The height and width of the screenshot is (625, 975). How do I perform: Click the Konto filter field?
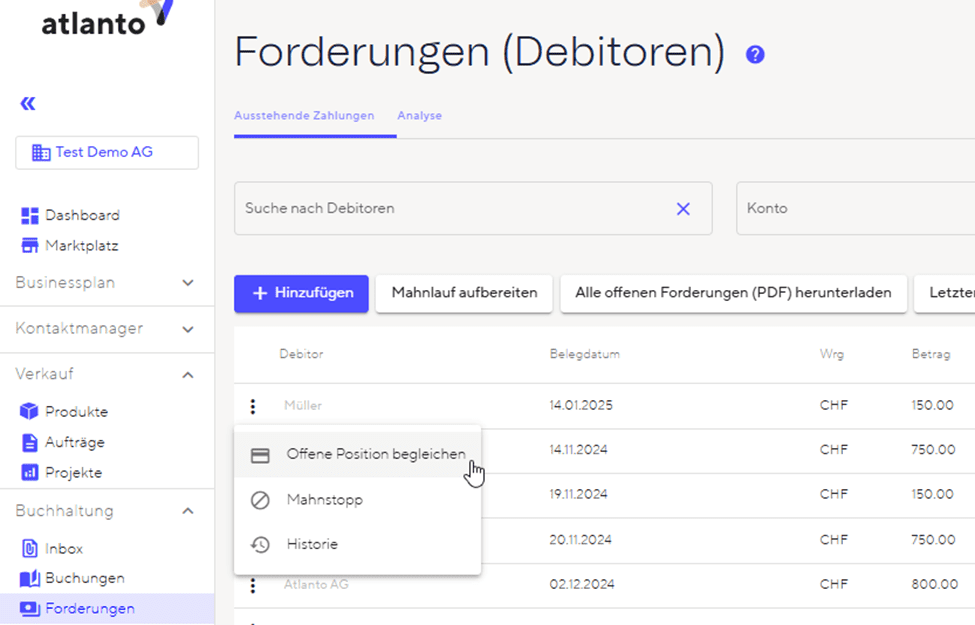[x=855, y=208]
